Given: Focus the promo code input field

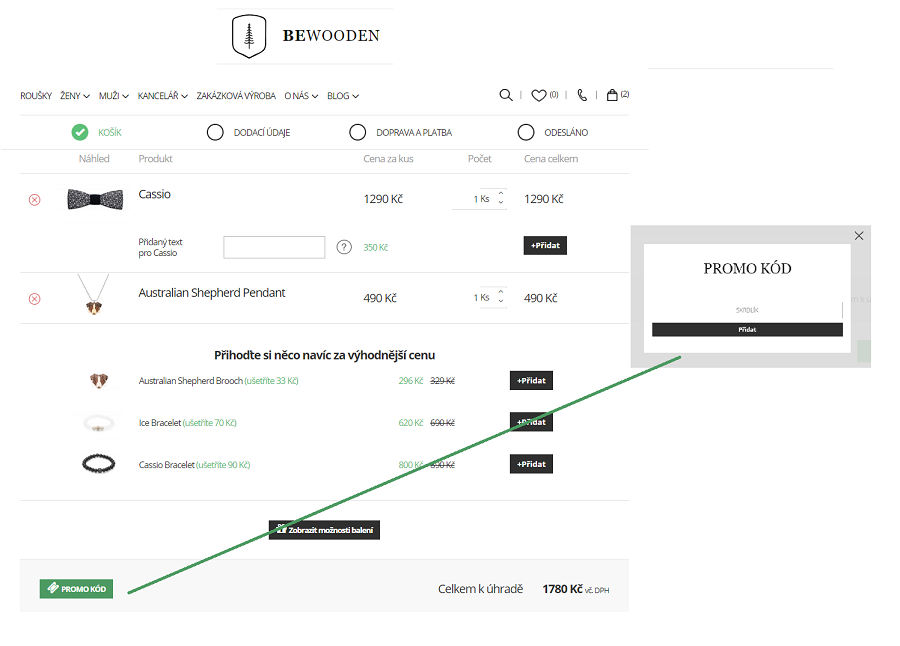Looking at the screenshot, I should click(747, 310).
